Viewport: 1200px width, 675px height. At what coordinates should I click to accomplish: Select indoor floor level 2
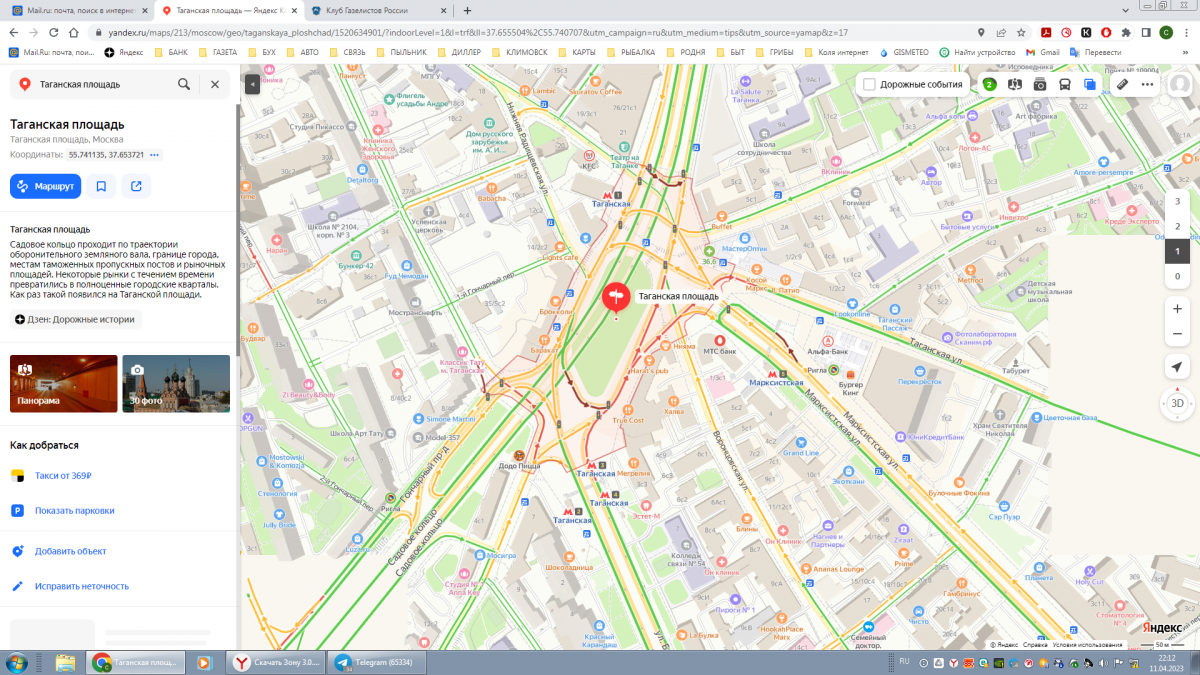click(x=1177, y=226)
